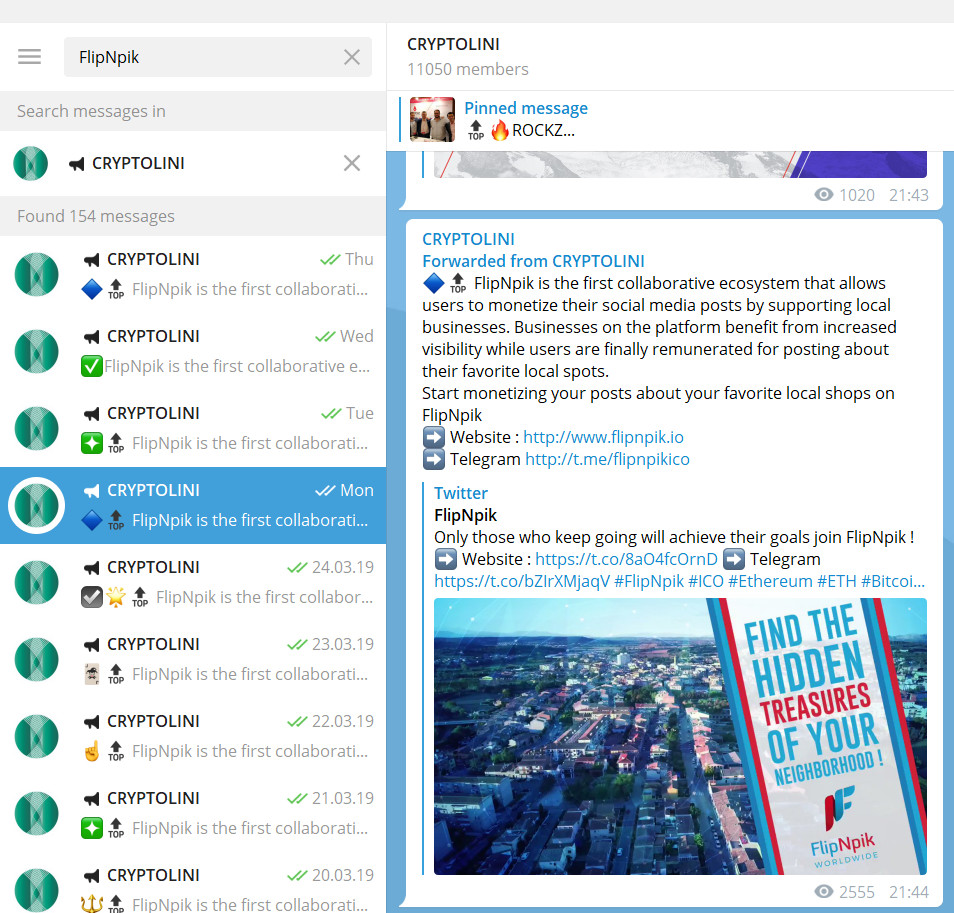Open the Forwarded from CRYPTOLINI link
Screen dimensions: 954x913
point(533,261)
